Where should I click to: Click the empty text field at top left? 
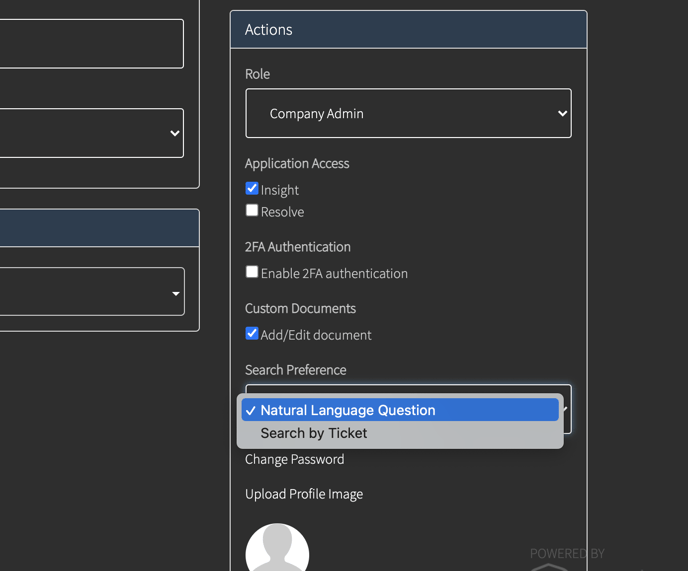[x=92, y=43]
